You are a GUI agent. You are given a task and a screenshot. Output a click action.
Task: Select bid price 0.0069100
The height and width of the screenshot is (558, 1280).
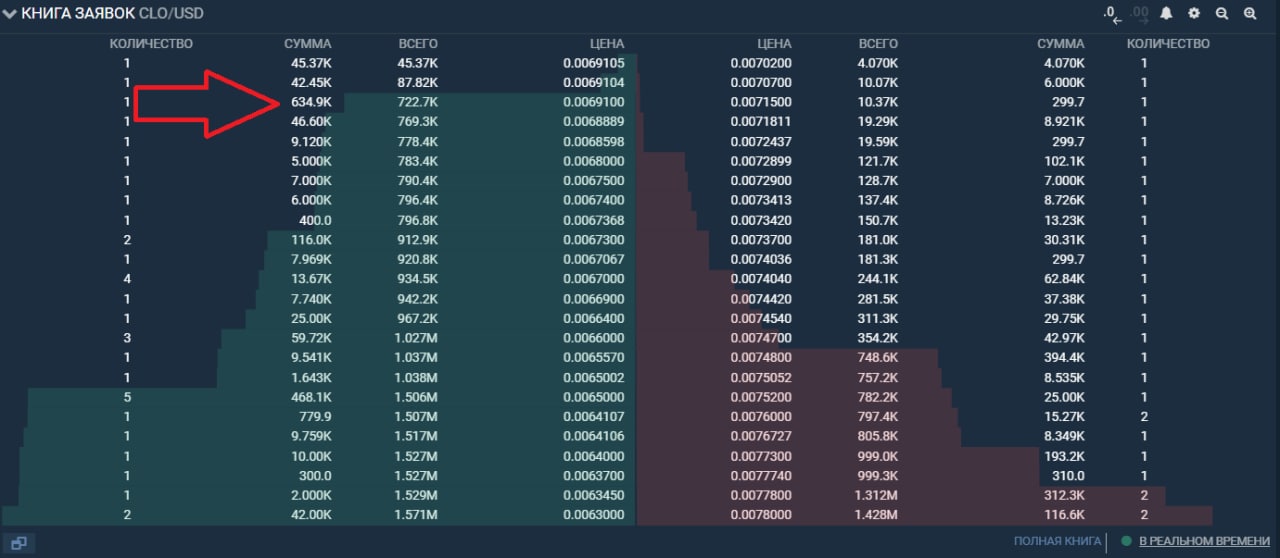pyautogui.click(x=593, y=102)
